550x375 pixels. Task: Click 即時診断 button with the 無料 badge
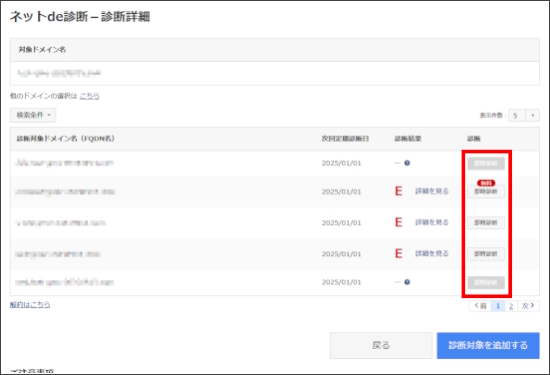[x=486, y=192]
